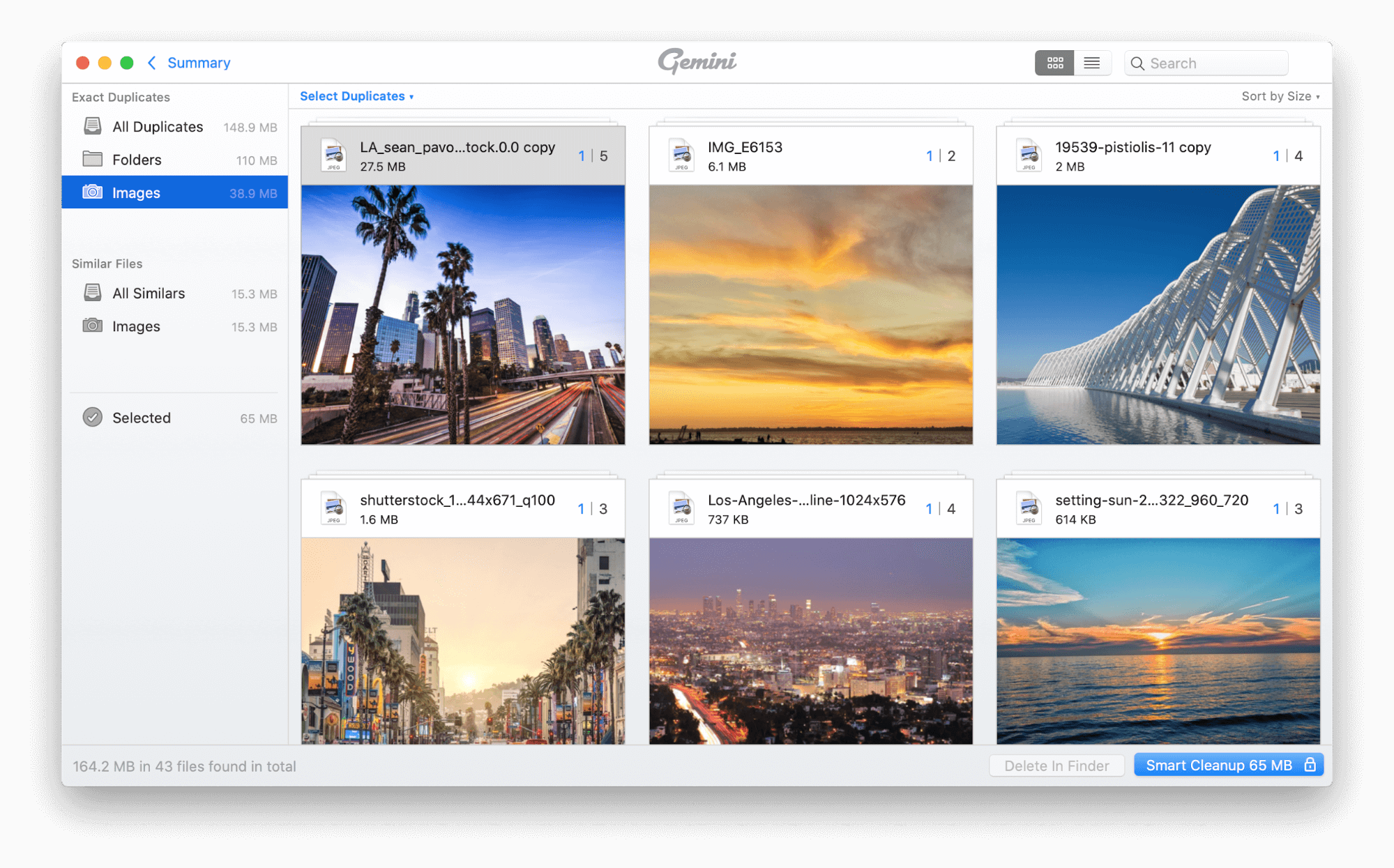Select All Duplicates menu item
The height and width of the screenshot is (868, 1394).
click(157, 126)
